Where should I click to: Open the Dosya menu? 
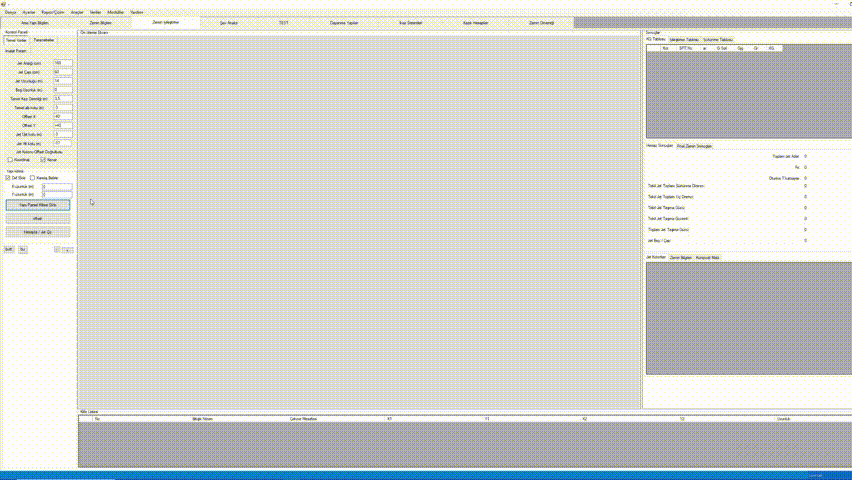tap(11, 12)
